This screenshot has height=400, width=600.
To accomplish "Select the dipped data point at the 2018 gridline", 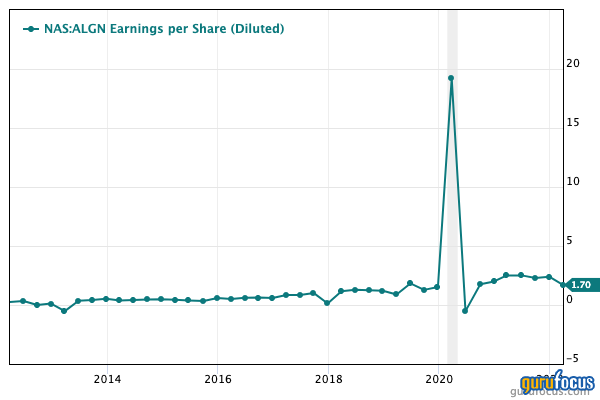I will tap(327, 303).
